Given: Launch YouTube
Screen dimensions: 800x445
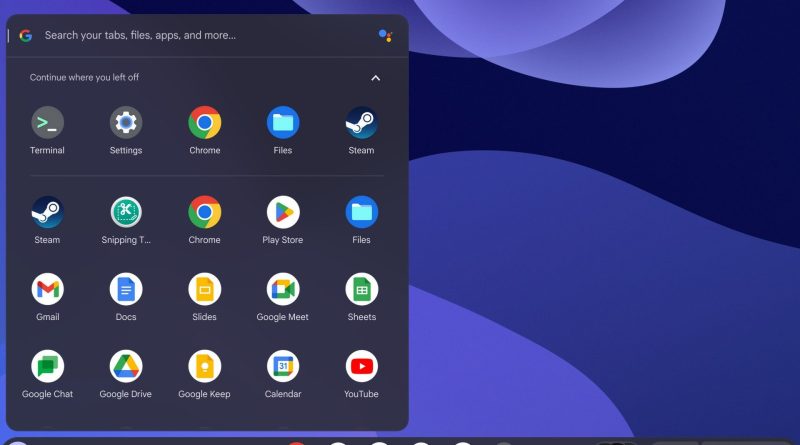Looking at the screenshot, I should tap(361, 366).
